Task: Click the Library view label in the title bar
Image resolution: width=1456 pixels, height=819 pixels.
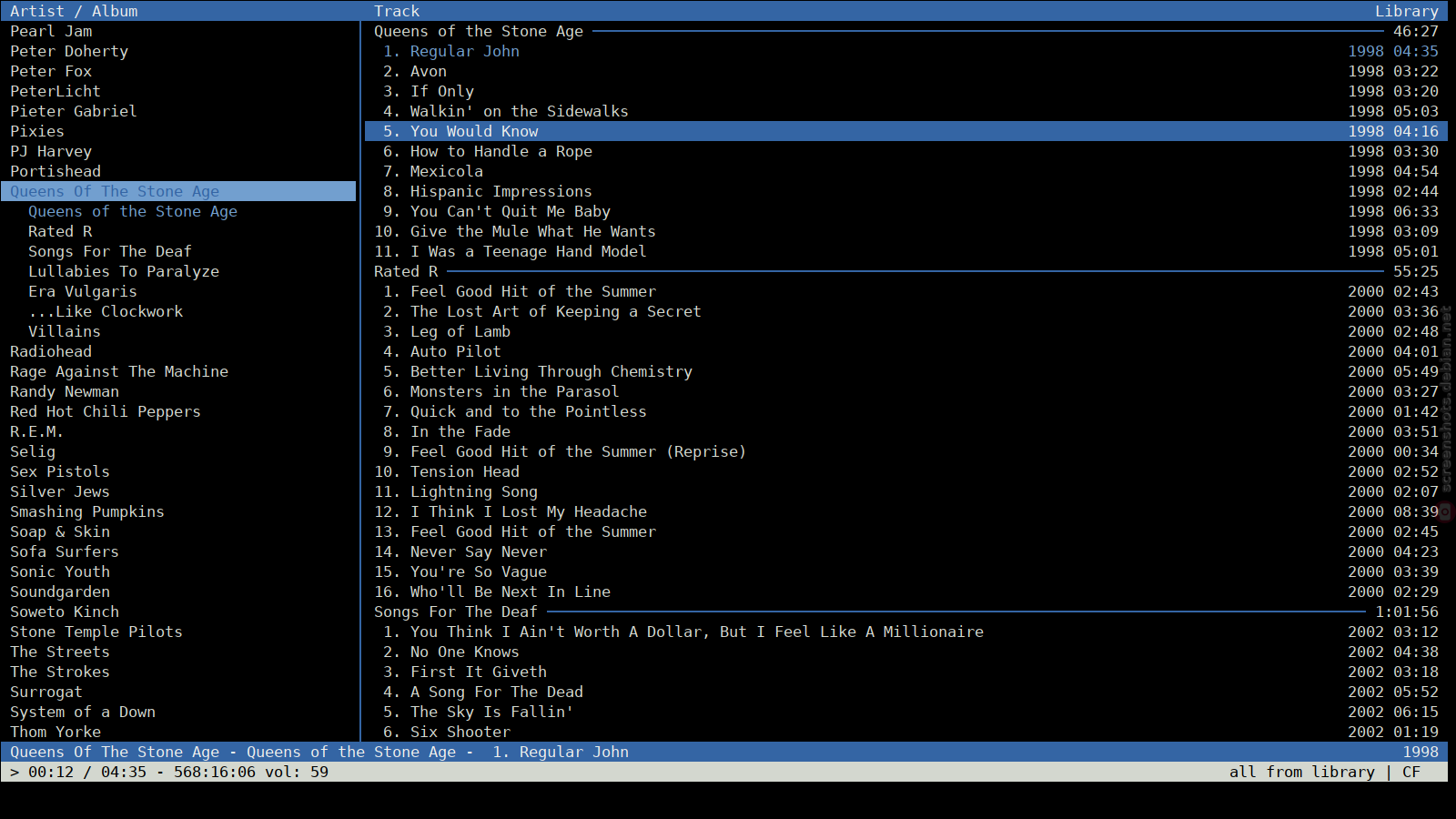Action: coord(1407,11)
